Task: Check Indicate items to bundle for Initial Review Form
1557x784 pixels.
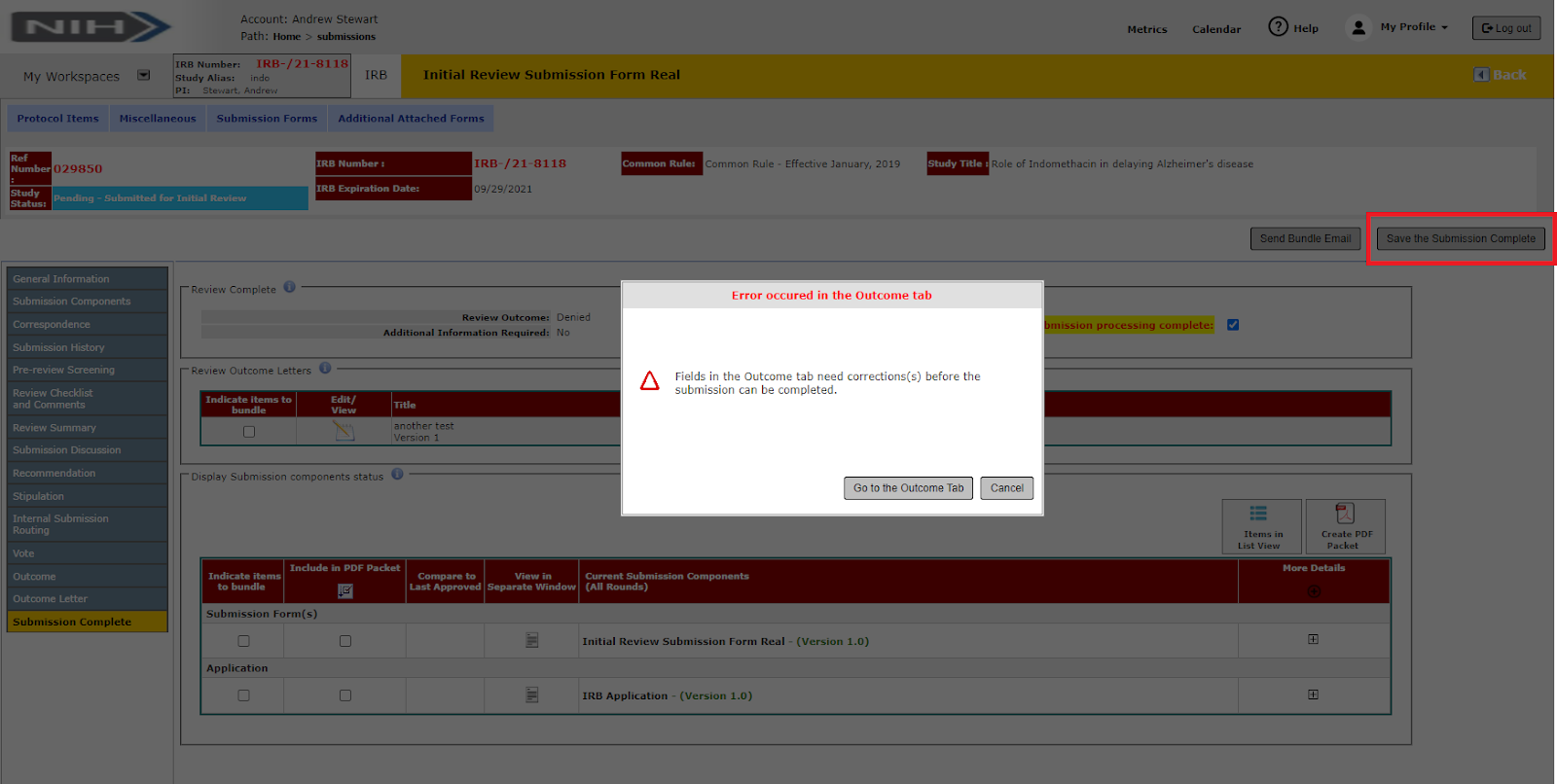Action: [x=243, y=641]
